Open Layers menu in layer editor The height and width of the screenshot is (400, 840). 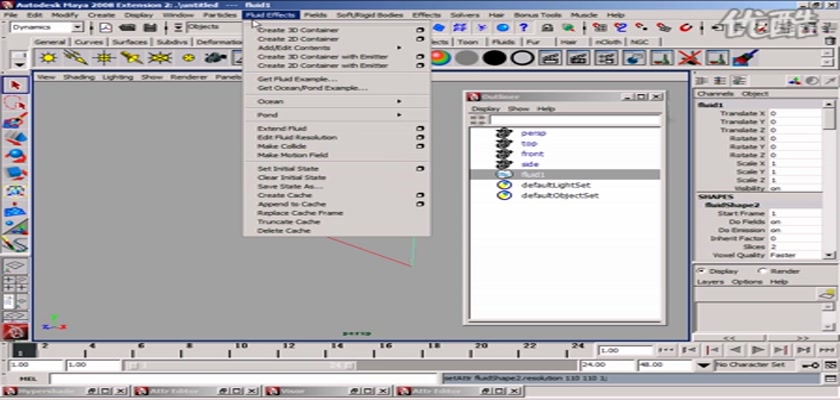point(710,282)
